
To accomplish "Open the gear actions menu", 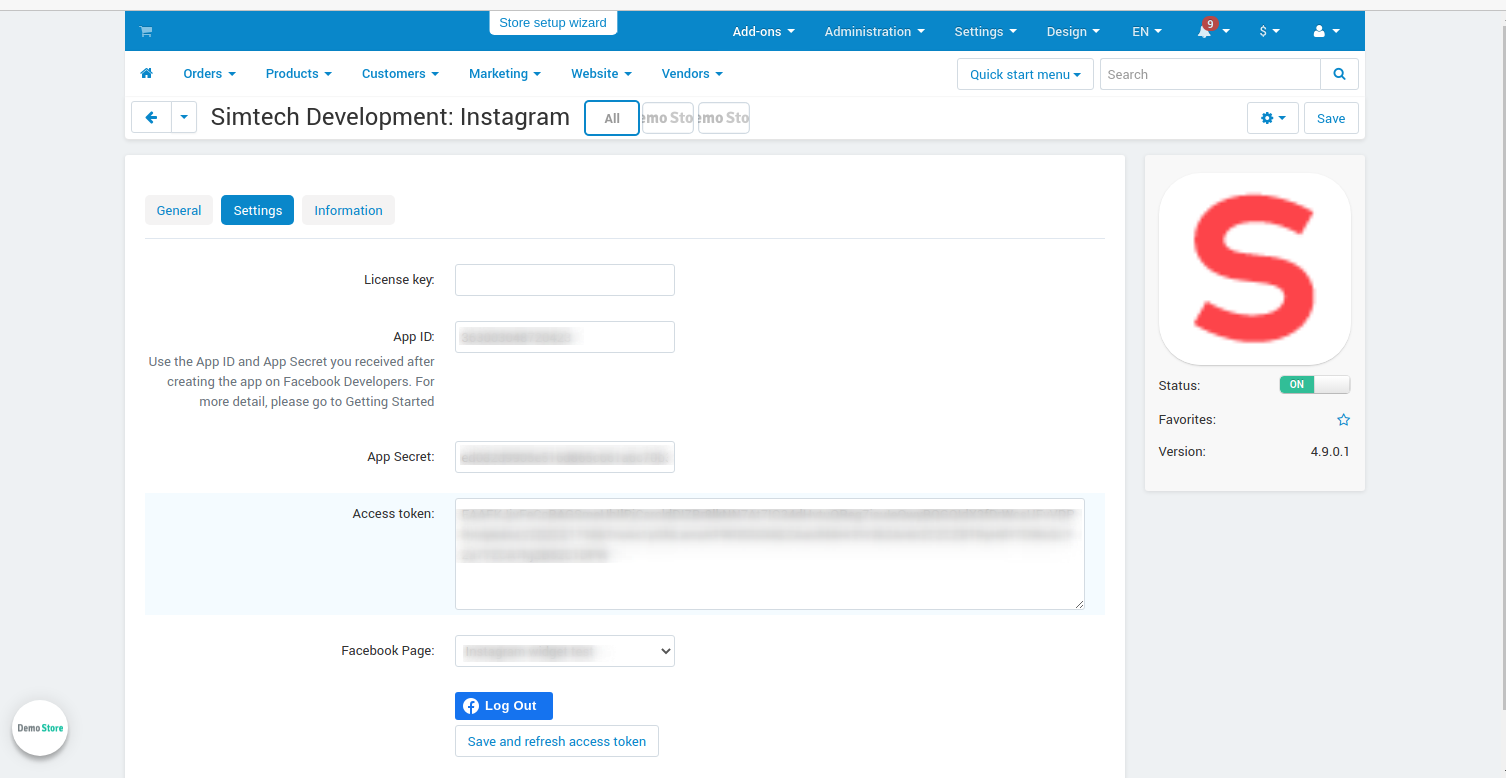I will pos(1273,118).
